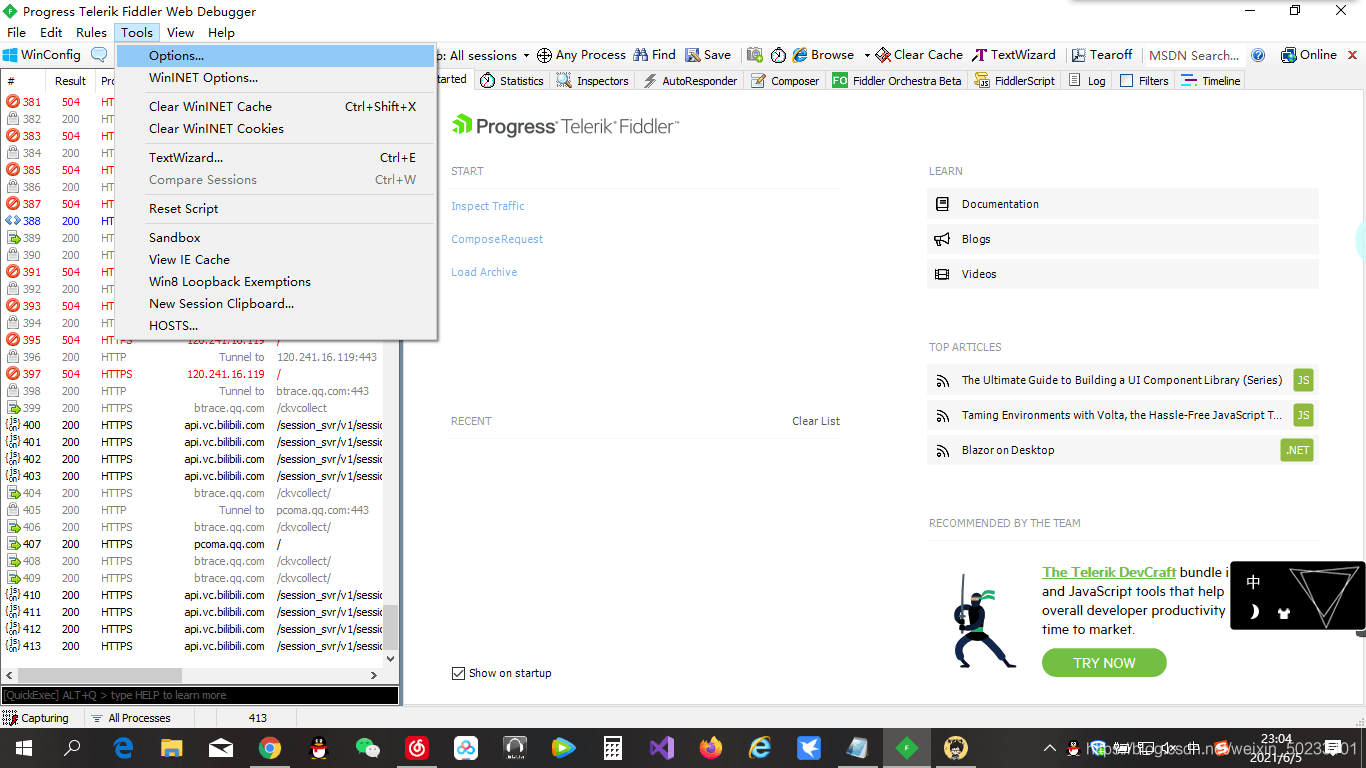Image resolution: width=1366 pixels, height=768 pixels.
Task: Select the Sandbox menu entry
Action: 277,238
